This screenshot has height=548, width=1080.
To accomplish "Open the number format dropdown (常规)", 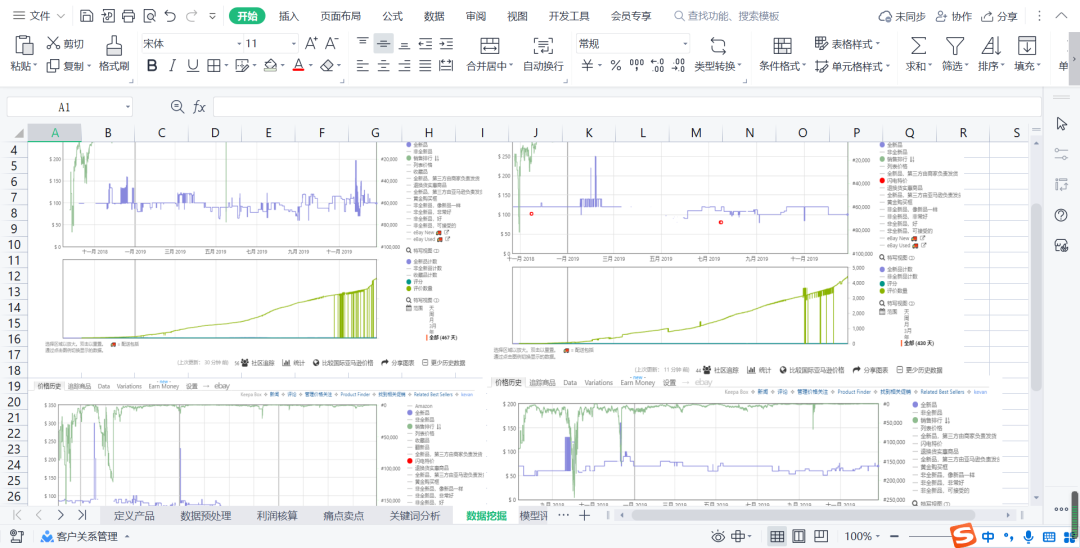I will 685,43.
